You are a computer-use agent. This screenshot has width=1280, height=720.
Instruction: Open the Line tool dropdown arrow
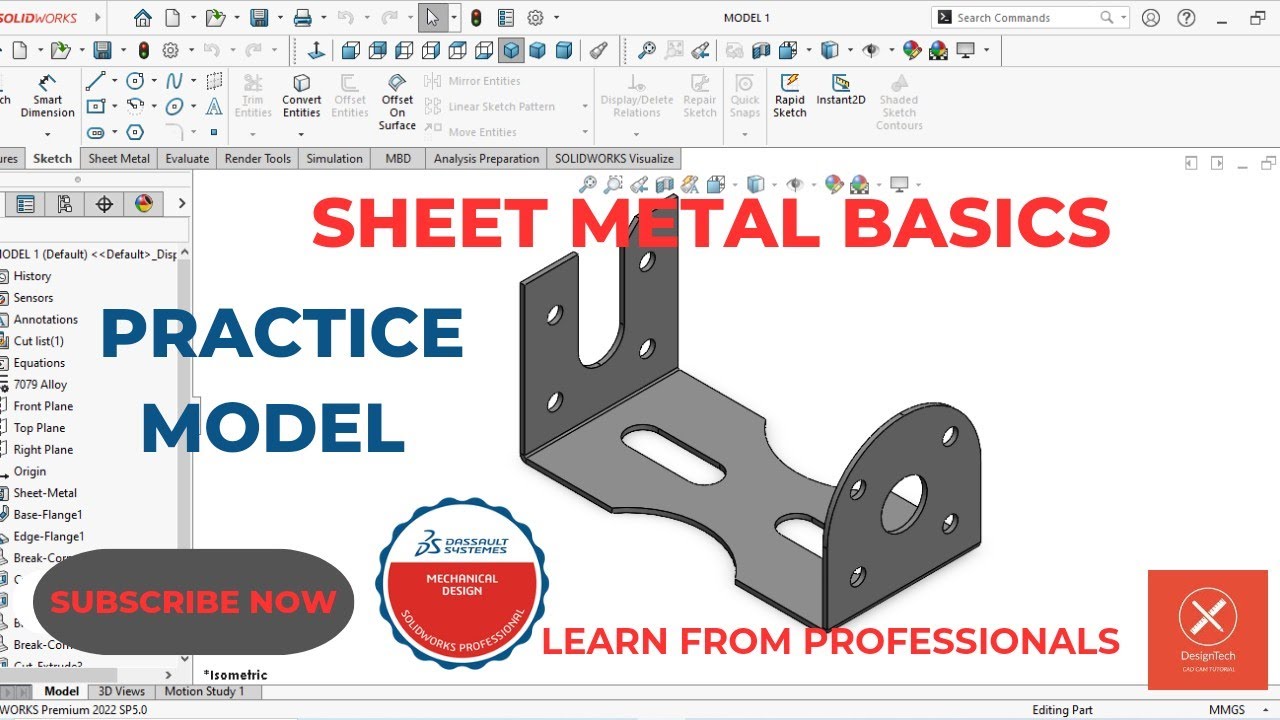click(114, 81)
